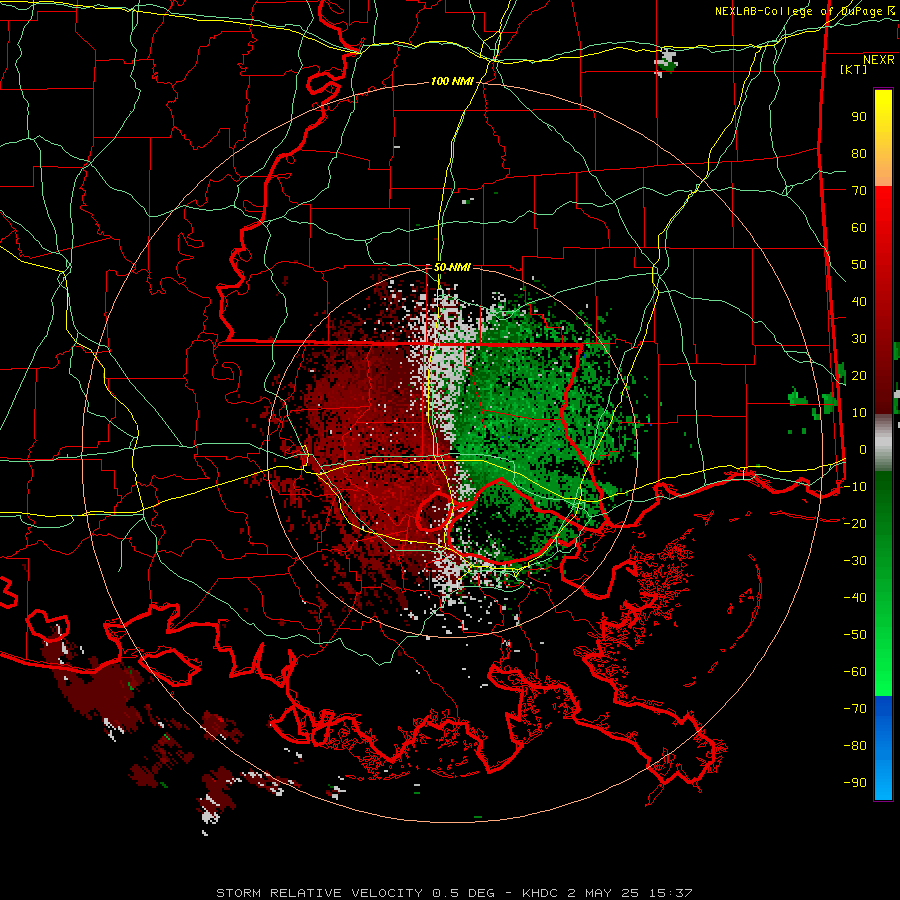The width and height of the screenshot is (900, 900).
Task: Click the 10 value on velocity scale
Action: coord(859,413)
